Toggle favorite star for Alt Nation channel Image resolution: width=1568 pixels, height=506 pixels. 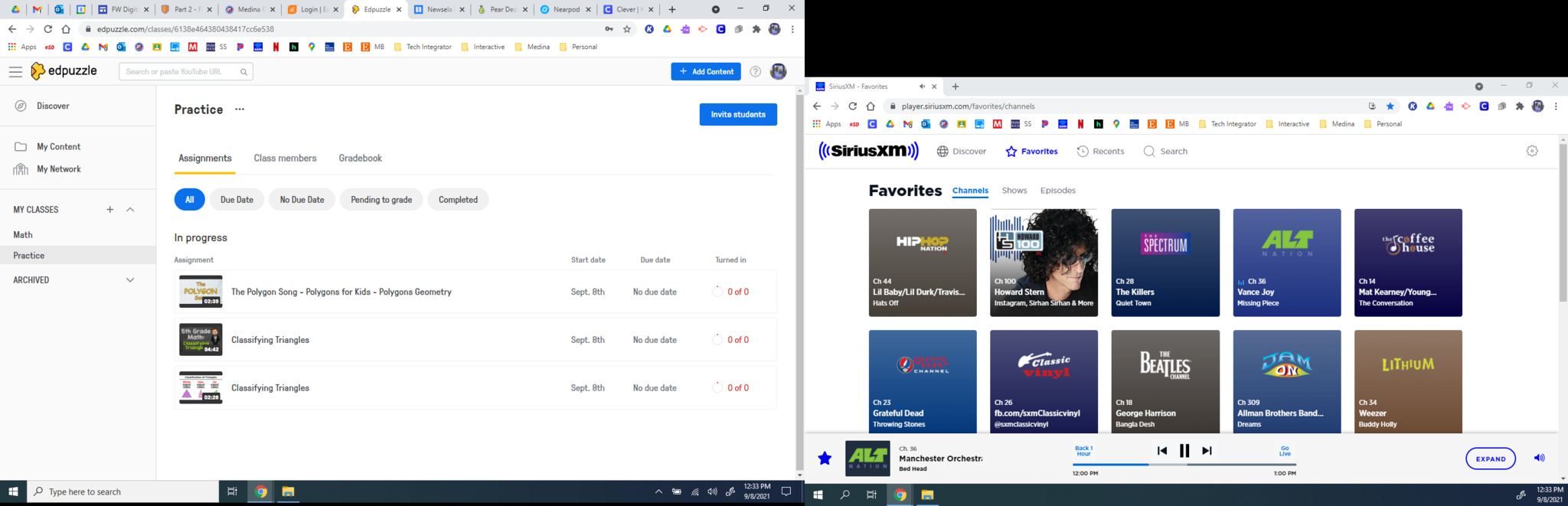click(825, 458)
